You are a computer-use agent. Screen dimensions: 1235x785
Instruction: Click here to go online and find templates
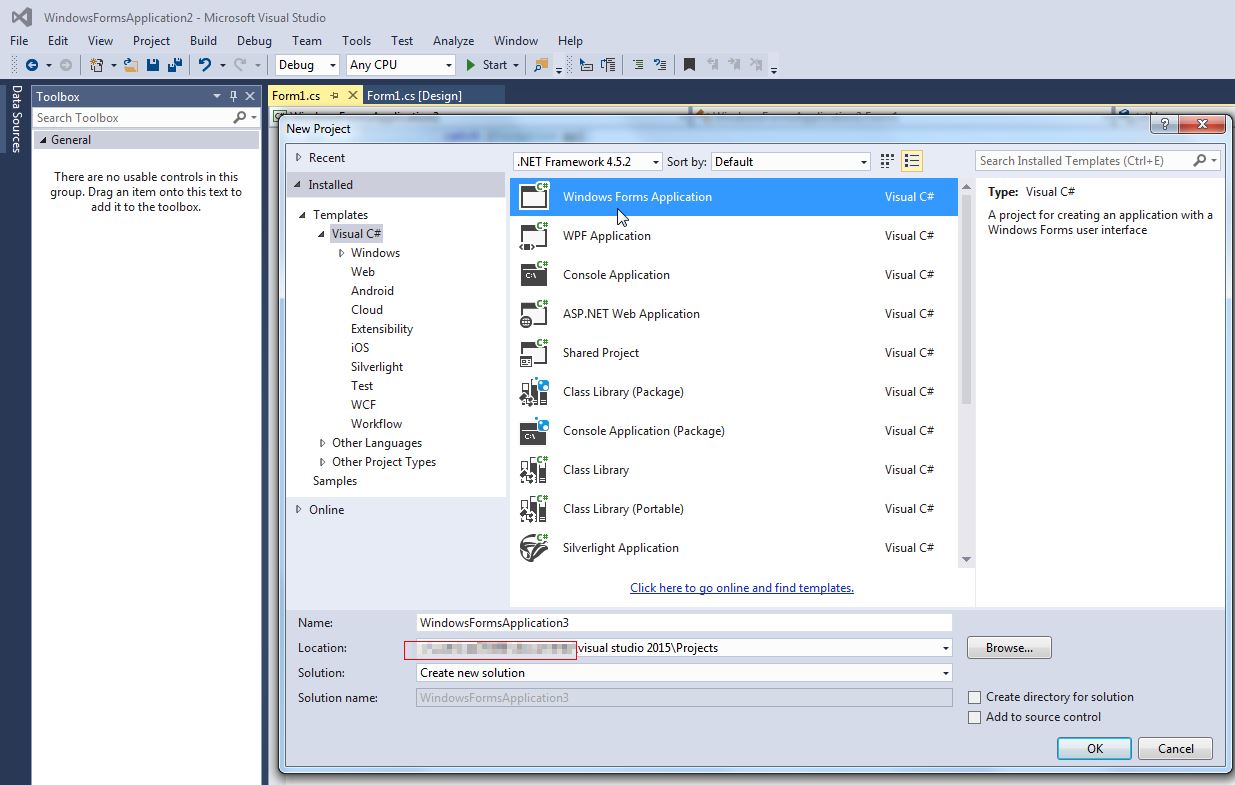(741, 587)
